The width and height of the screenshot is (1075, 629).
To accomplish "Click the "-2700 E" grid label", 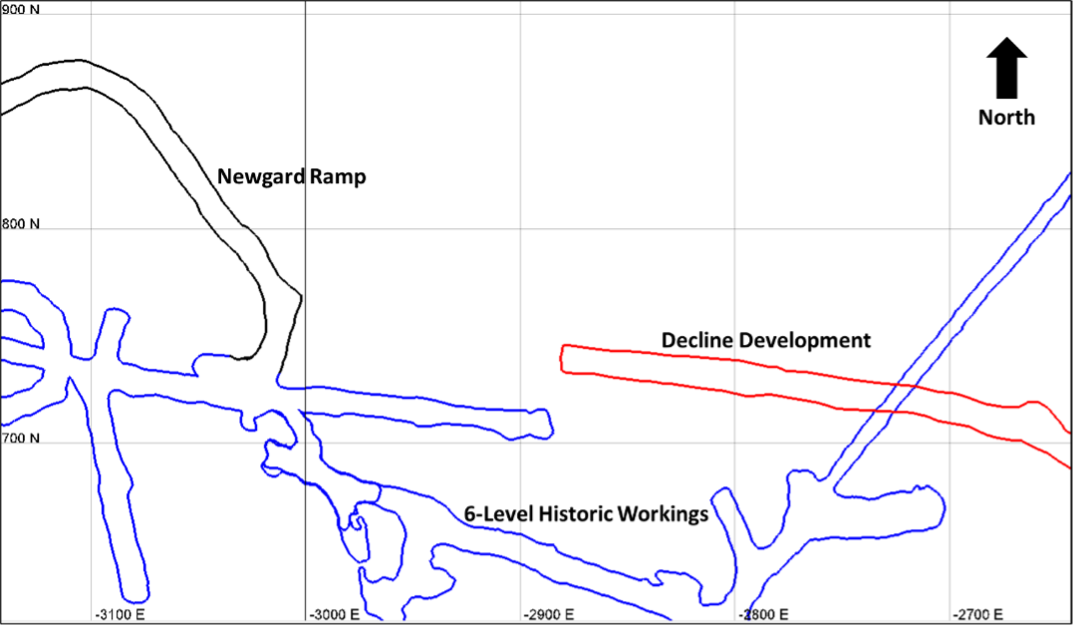I will point(978,614).
